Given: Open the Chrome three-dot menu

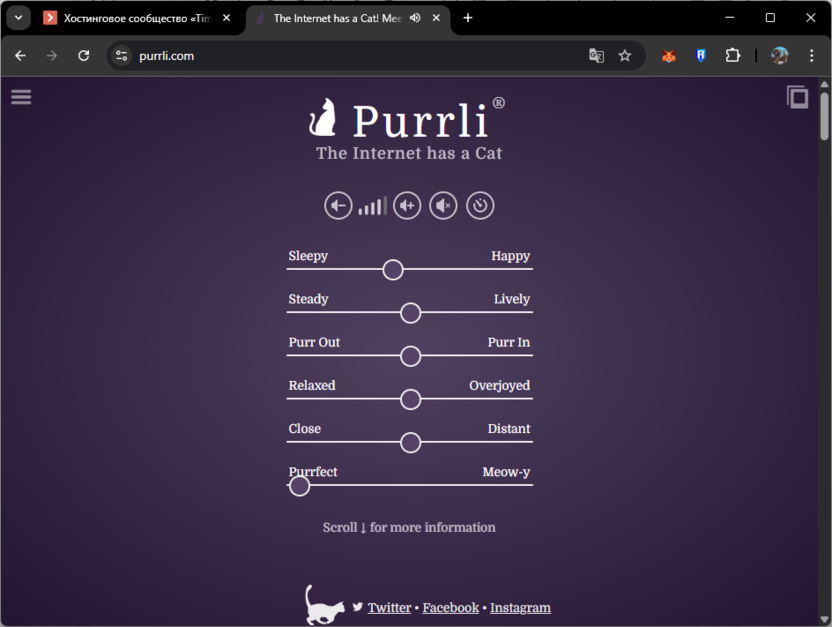Looking at the screenshot, I should pyautogui.click(x=813, y=56).
